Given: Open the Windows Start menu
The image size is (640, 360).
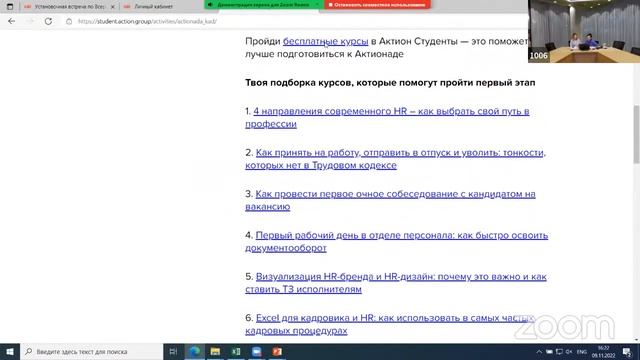Looking at the screenshot, I should click(10, 351).
